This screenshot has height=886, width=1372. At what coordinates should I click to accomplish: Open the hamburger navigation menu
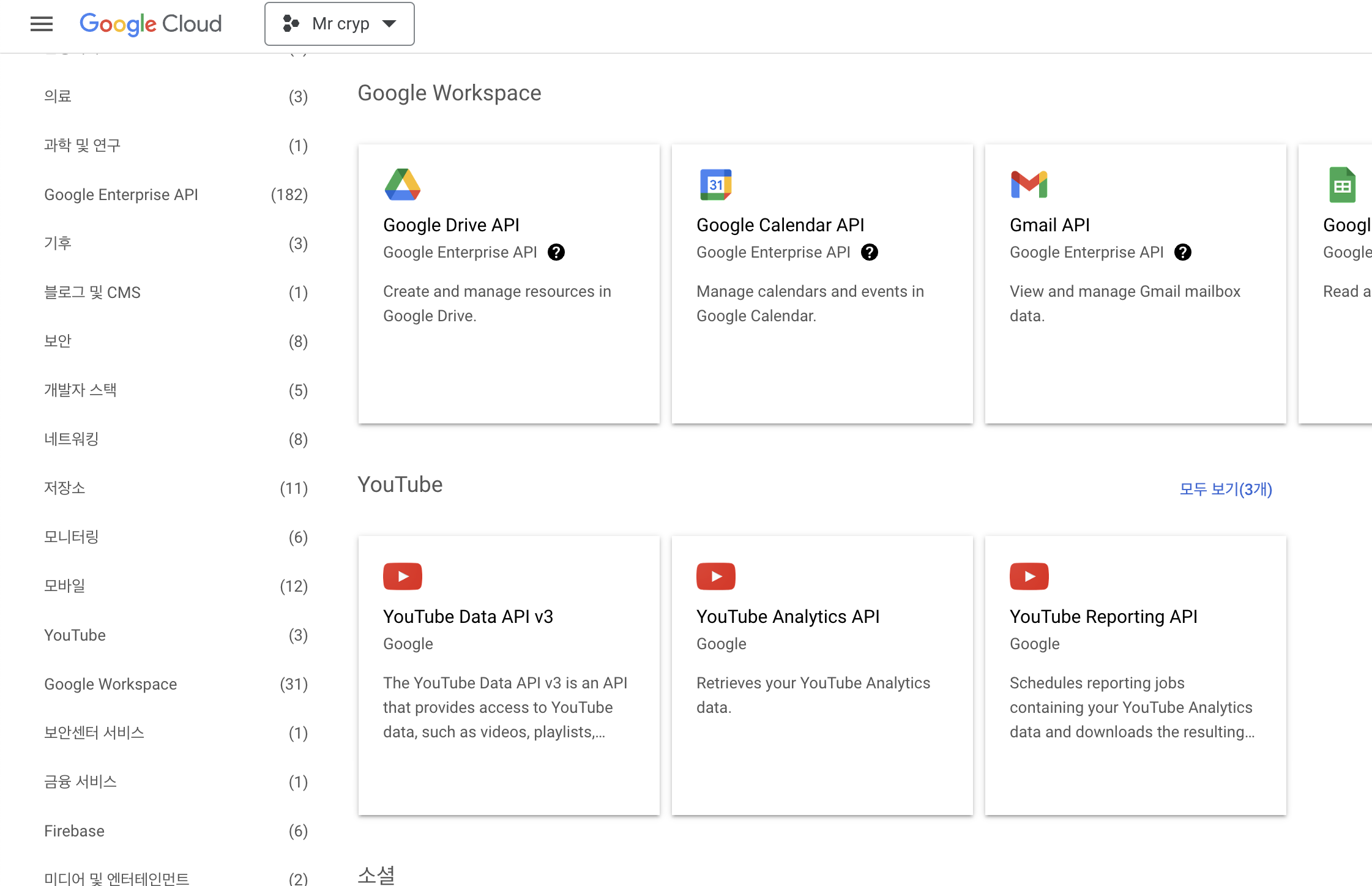[x=42, y=24]
